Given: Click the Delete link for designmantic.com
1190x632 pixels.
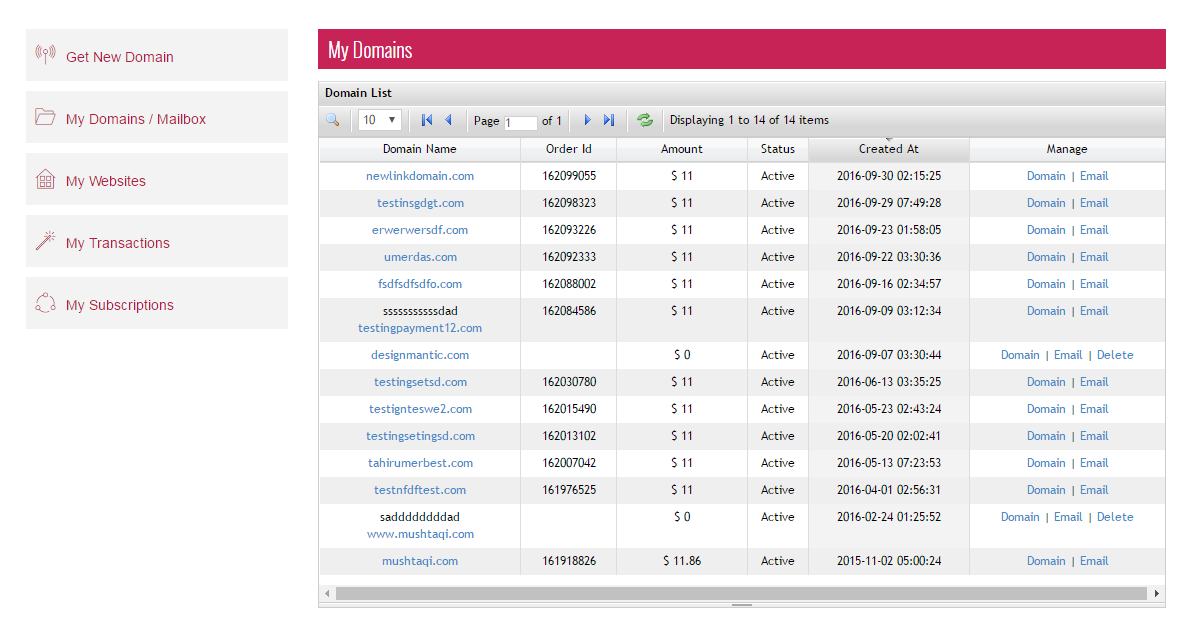Looking at the screenshot, I should 1115,354.
